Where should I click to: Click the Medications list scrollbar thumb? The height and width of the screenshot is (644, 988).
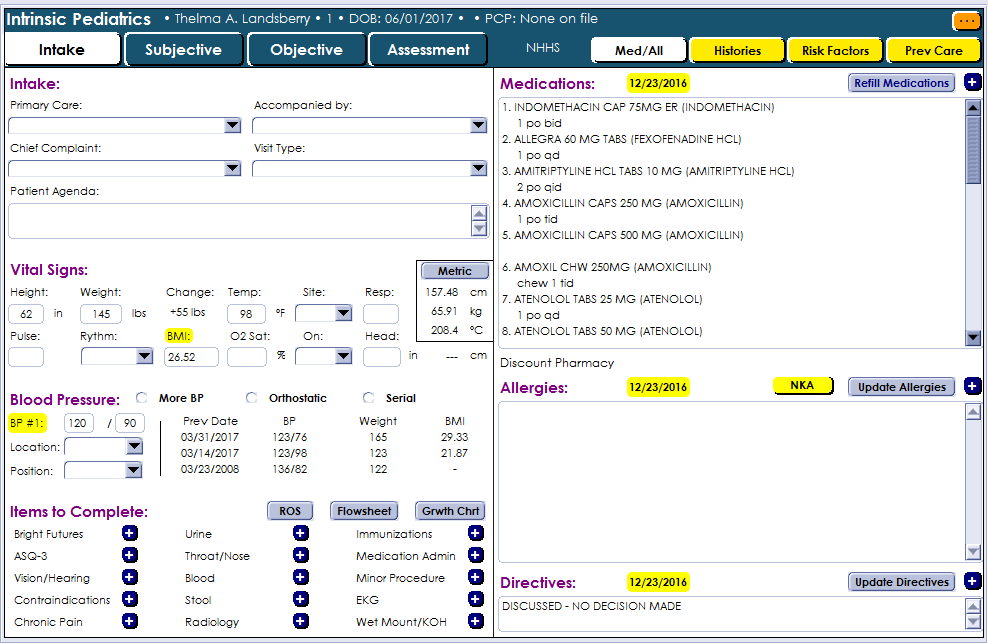click(x=973, y=150)
